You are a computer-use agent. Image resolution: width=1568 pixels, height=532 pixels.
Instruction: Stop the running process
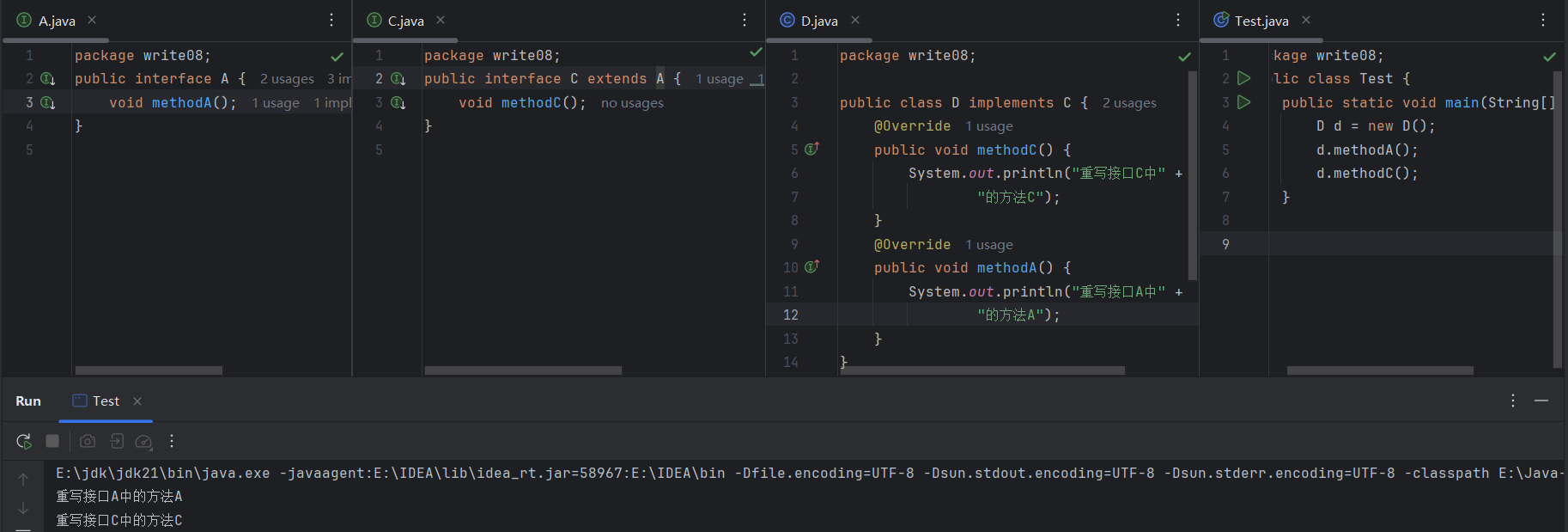point(52,441)
